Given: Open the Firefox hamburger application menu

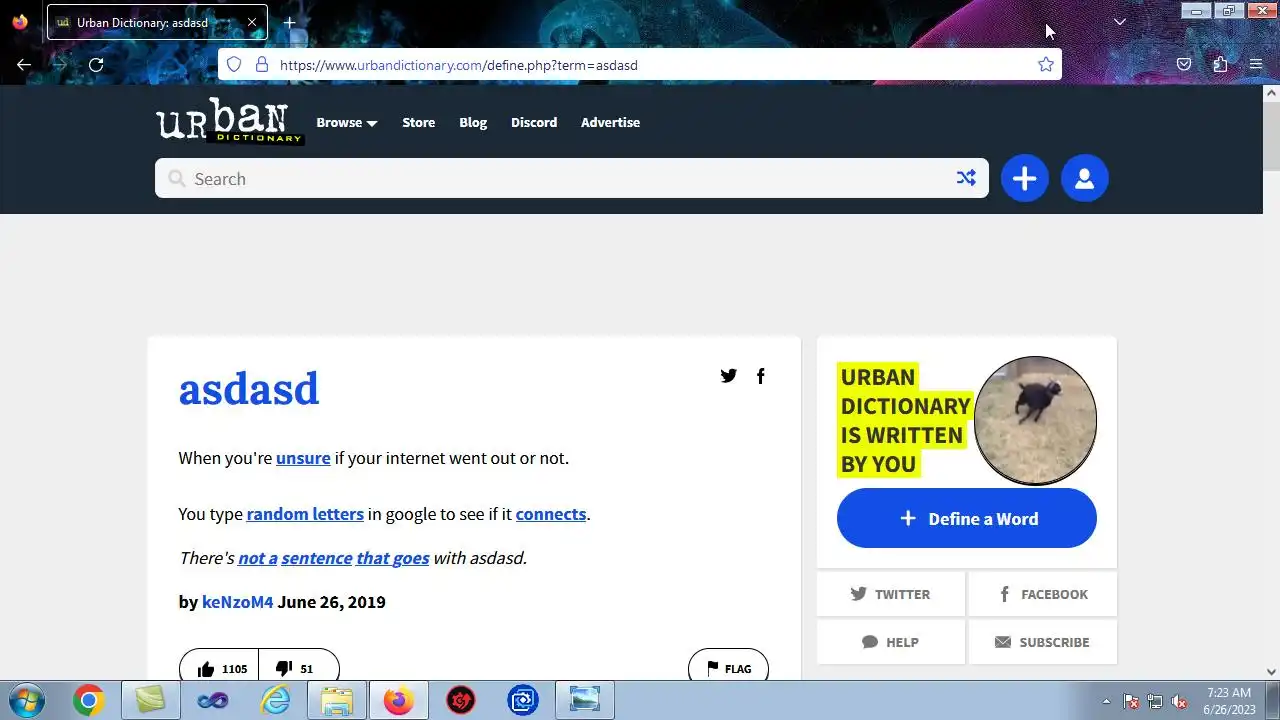Looking at the screenshot, I should tap(1256, 65).
